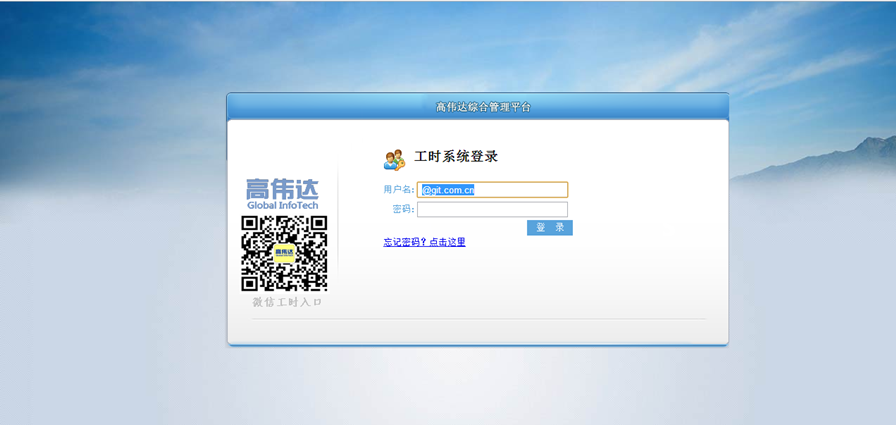Open the 忘记密码？点击这里 link
Image resolution: width=896 pixels, height=425 pixels.
coord(424,242)
